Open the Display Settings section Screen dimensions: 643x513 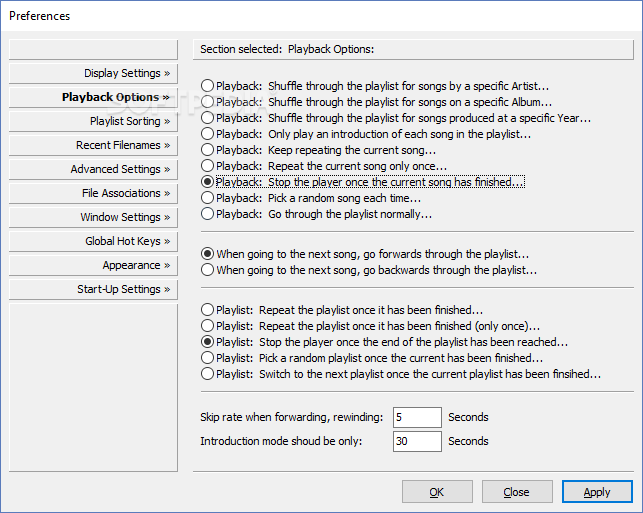(x=93, y=73)
